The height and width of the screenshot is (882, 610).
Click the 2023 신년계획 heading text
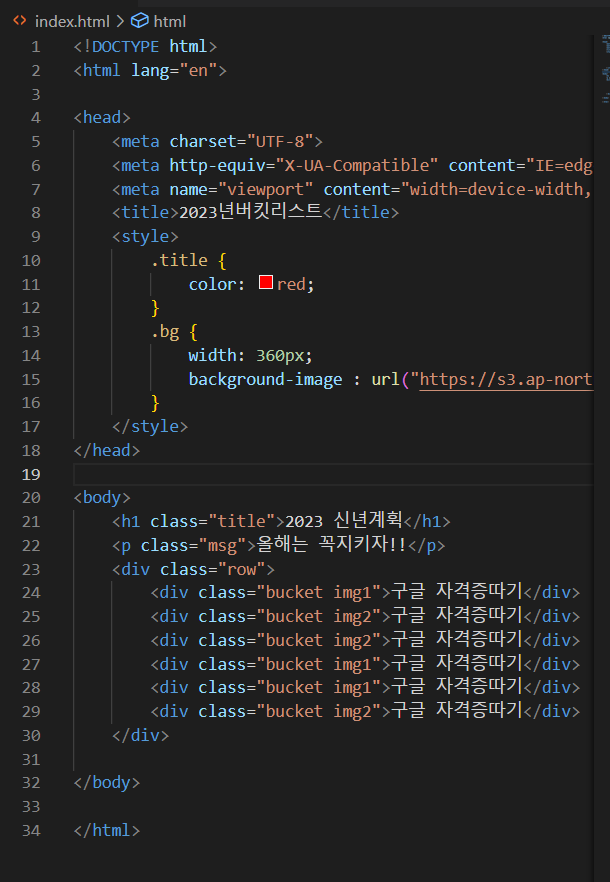(x=344, y=521)
